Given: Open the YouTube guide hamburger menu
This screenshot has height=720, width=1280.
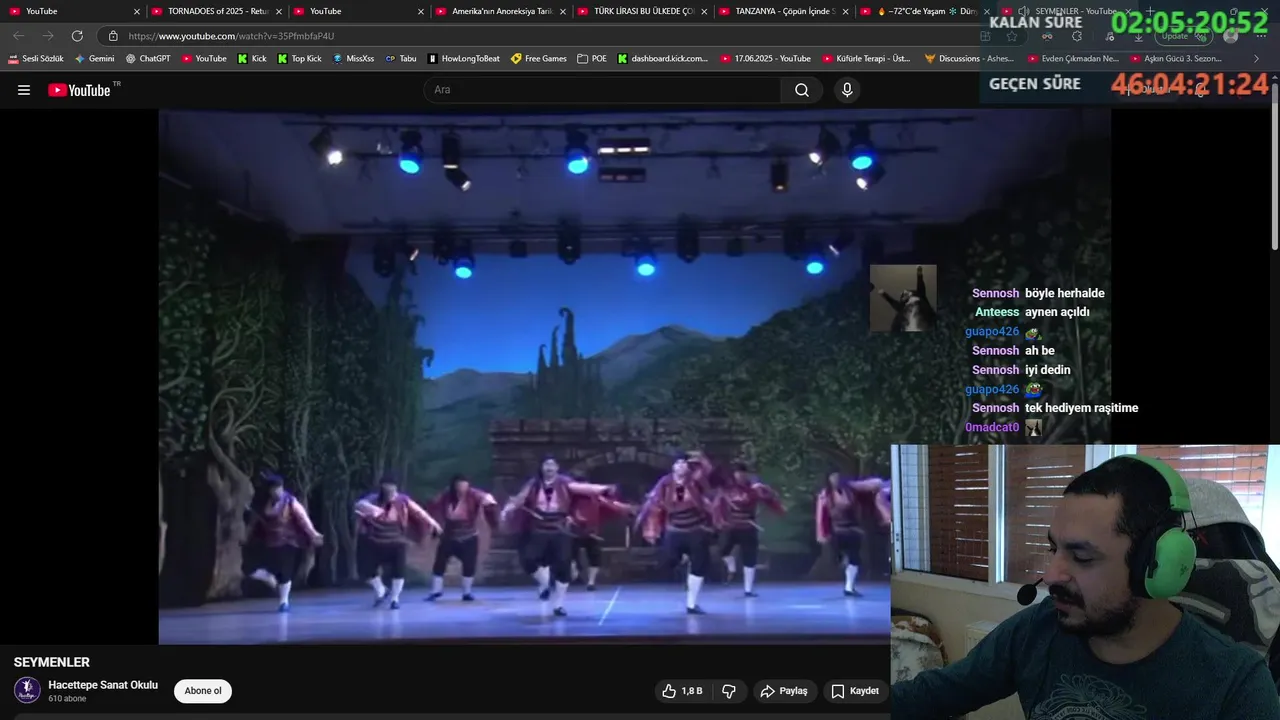Looking at the screenshot, I should point(24,90).
